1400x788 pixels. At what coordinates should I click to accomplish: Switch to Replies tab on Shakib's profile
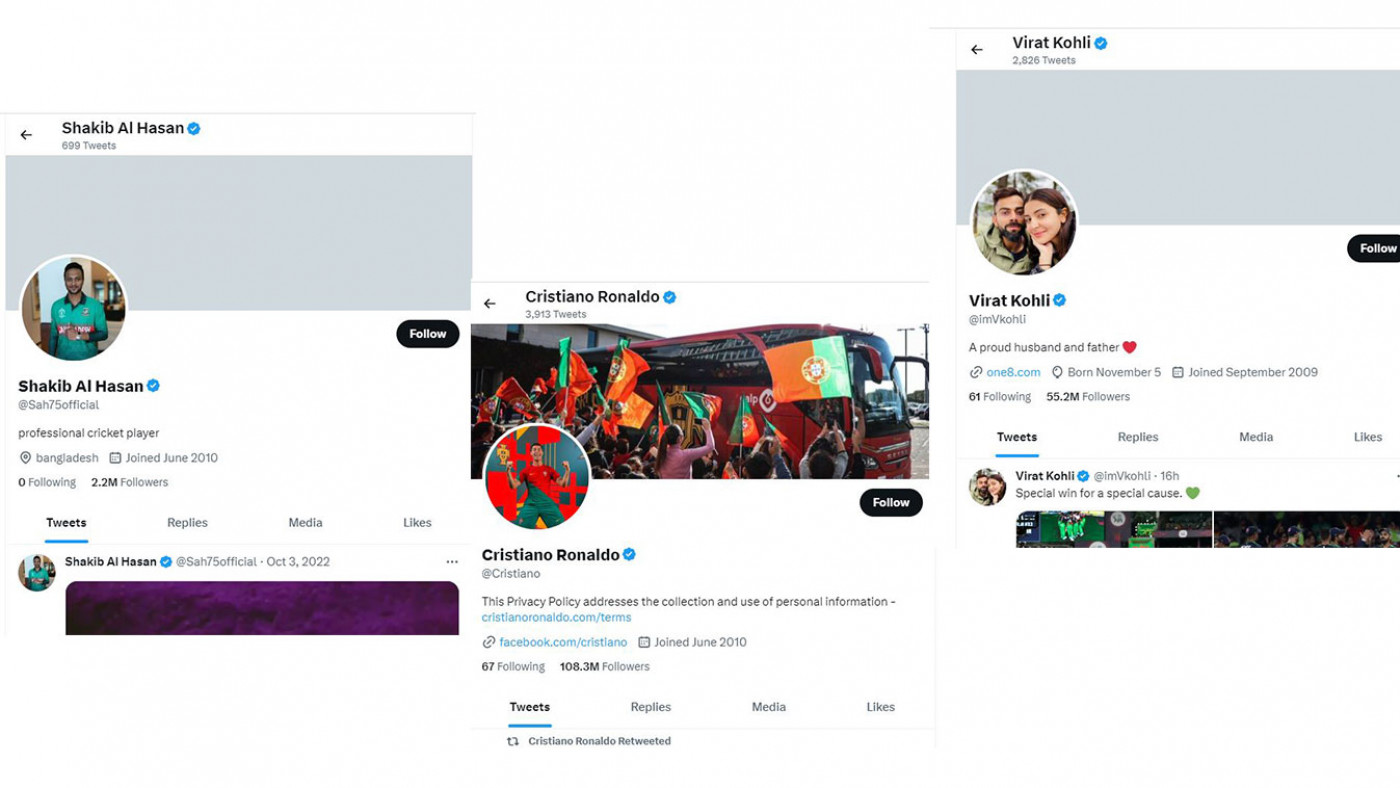pos(187,523)
